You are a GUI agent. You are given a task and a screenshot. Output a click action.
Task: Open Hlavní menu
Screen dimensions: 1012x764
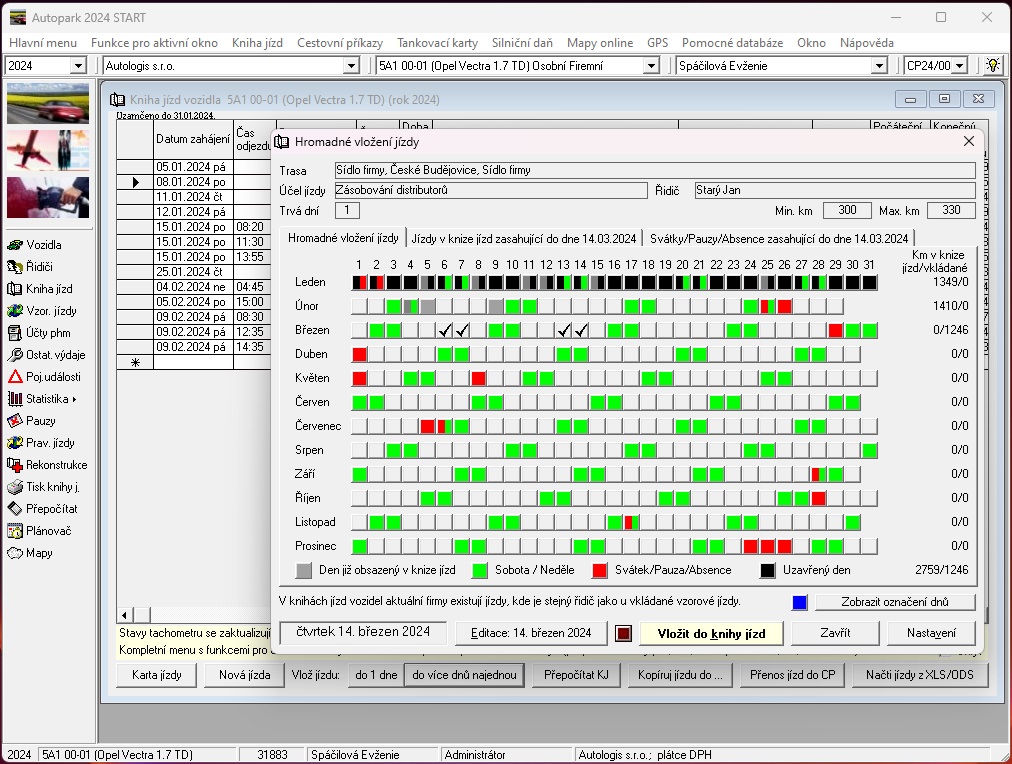pyautogui.click(x=43, y=43)
